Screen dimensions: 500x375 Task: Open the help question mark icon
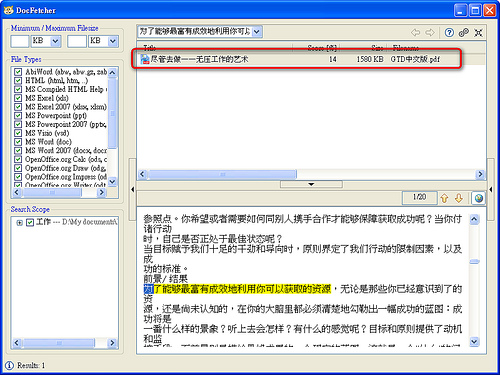[x=449, y=32]
